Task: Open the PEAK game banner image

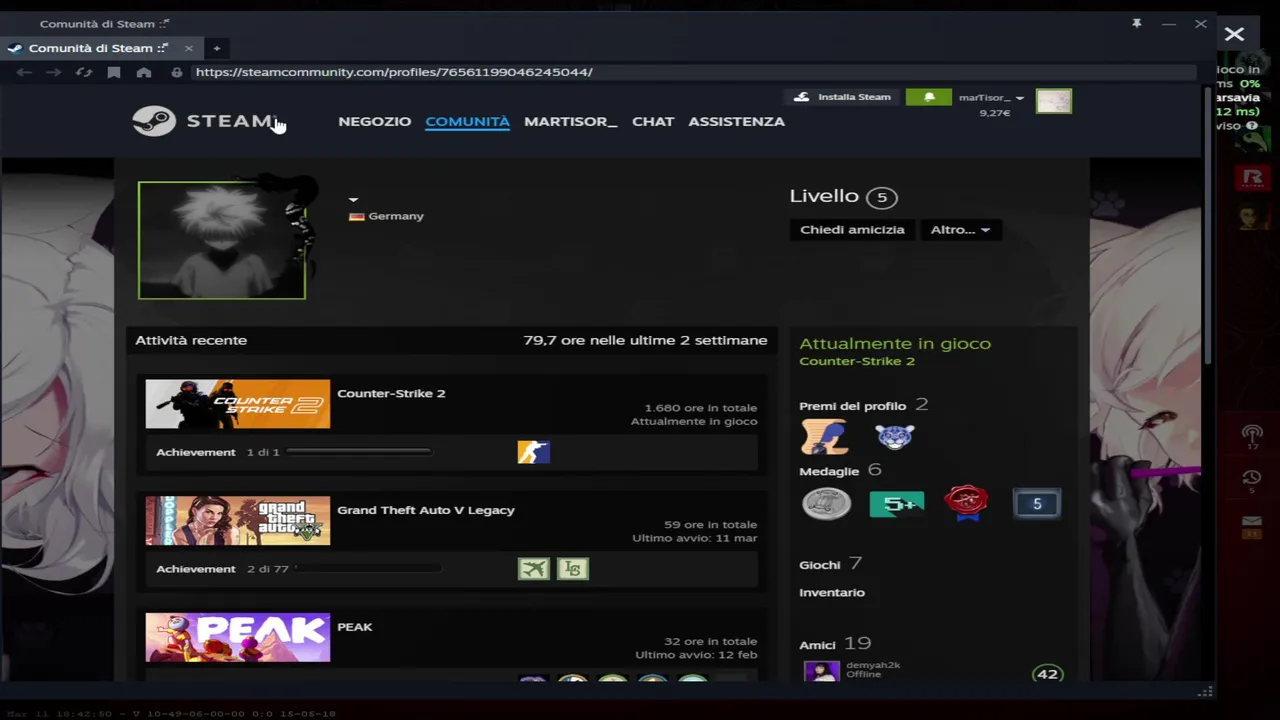Action: 237,638
